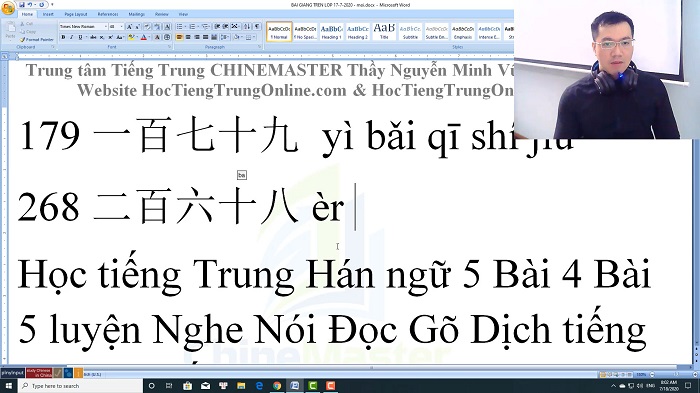Apply the Normal style
Screen dimensions: 700x393
pos(279,32)
